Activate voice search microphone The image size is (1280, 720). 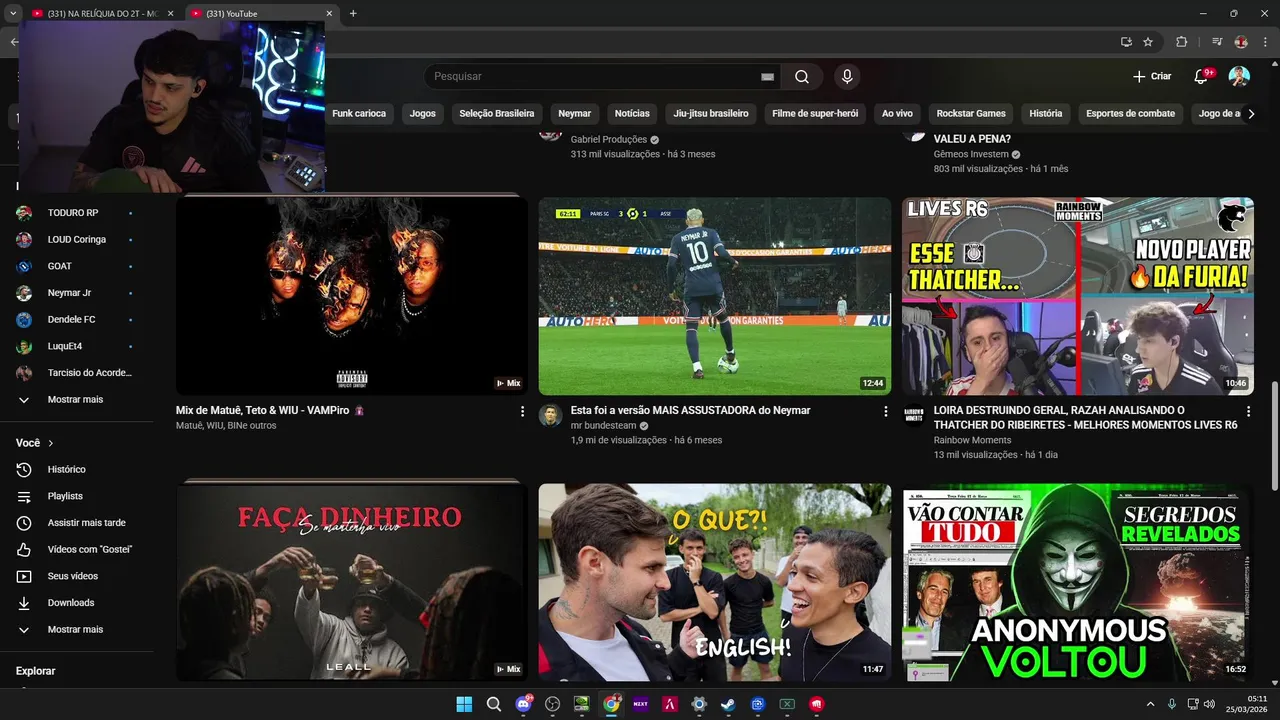click(x=847, y=76)
